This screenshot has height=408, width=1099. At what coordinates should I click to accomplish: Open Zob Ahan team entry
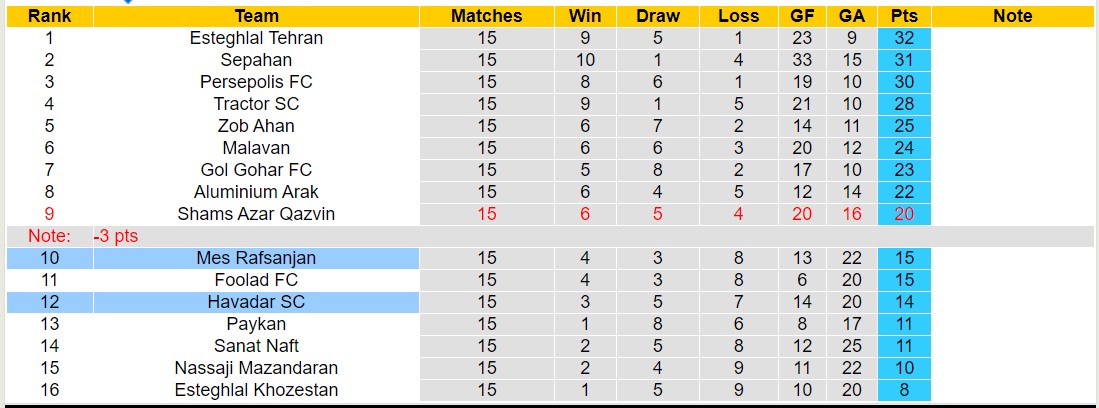point(256,126)
